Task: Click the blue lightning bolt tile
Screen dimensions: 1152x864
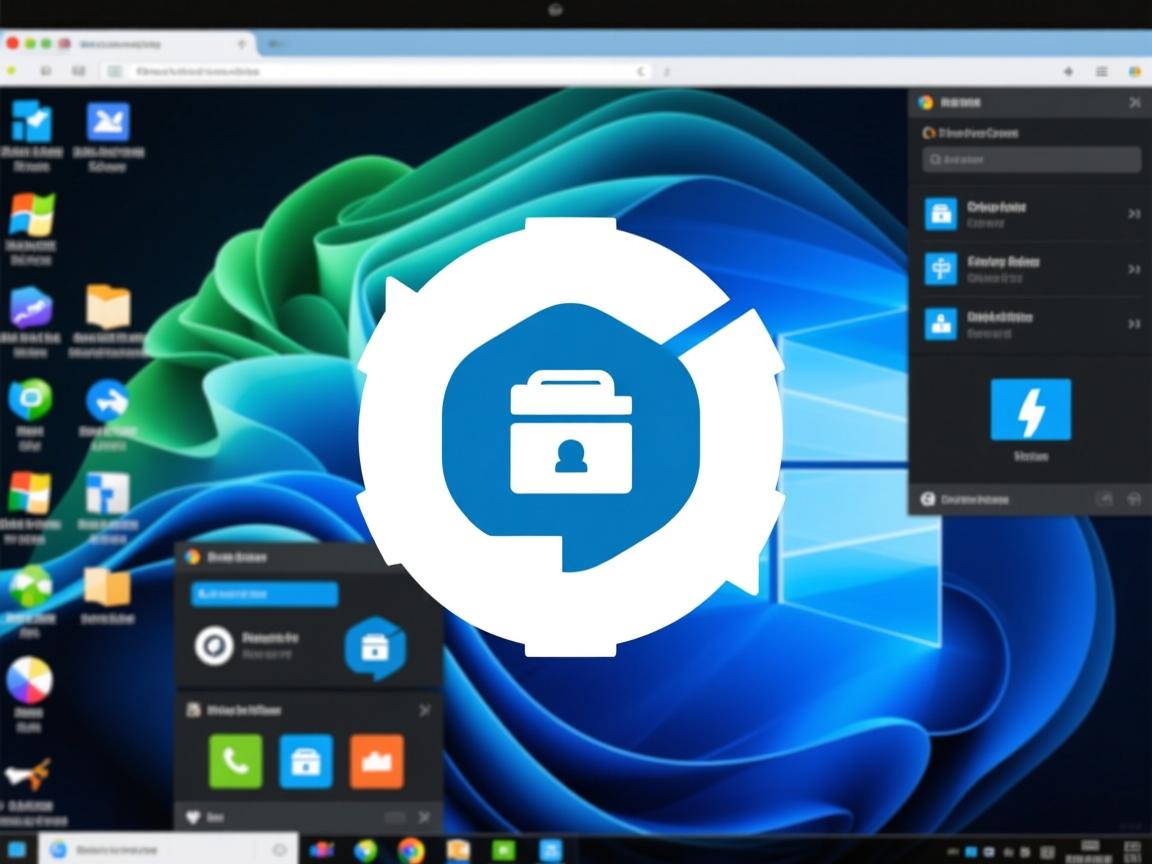Action: tap(1030, 409)
